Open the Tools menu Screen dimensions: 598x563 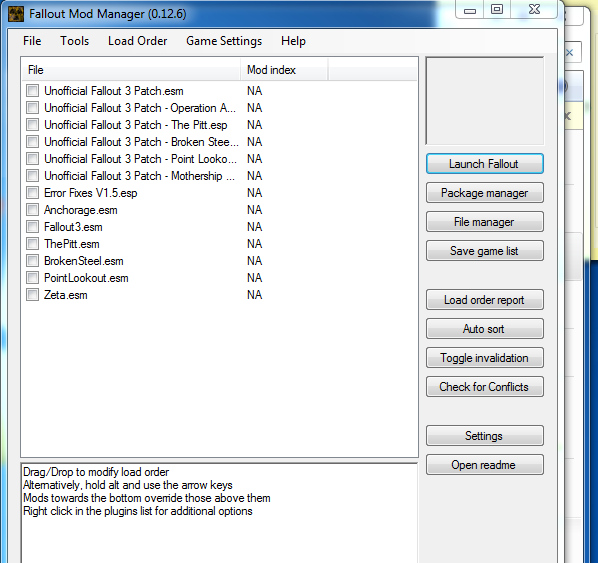pyautogui.click(x=75, y=41)
